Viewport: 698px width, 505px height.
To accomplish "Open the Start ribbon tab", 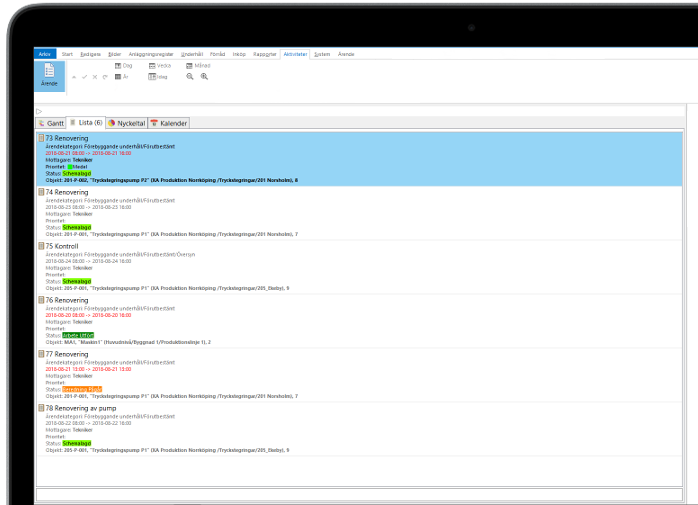I will click(67, 54).
